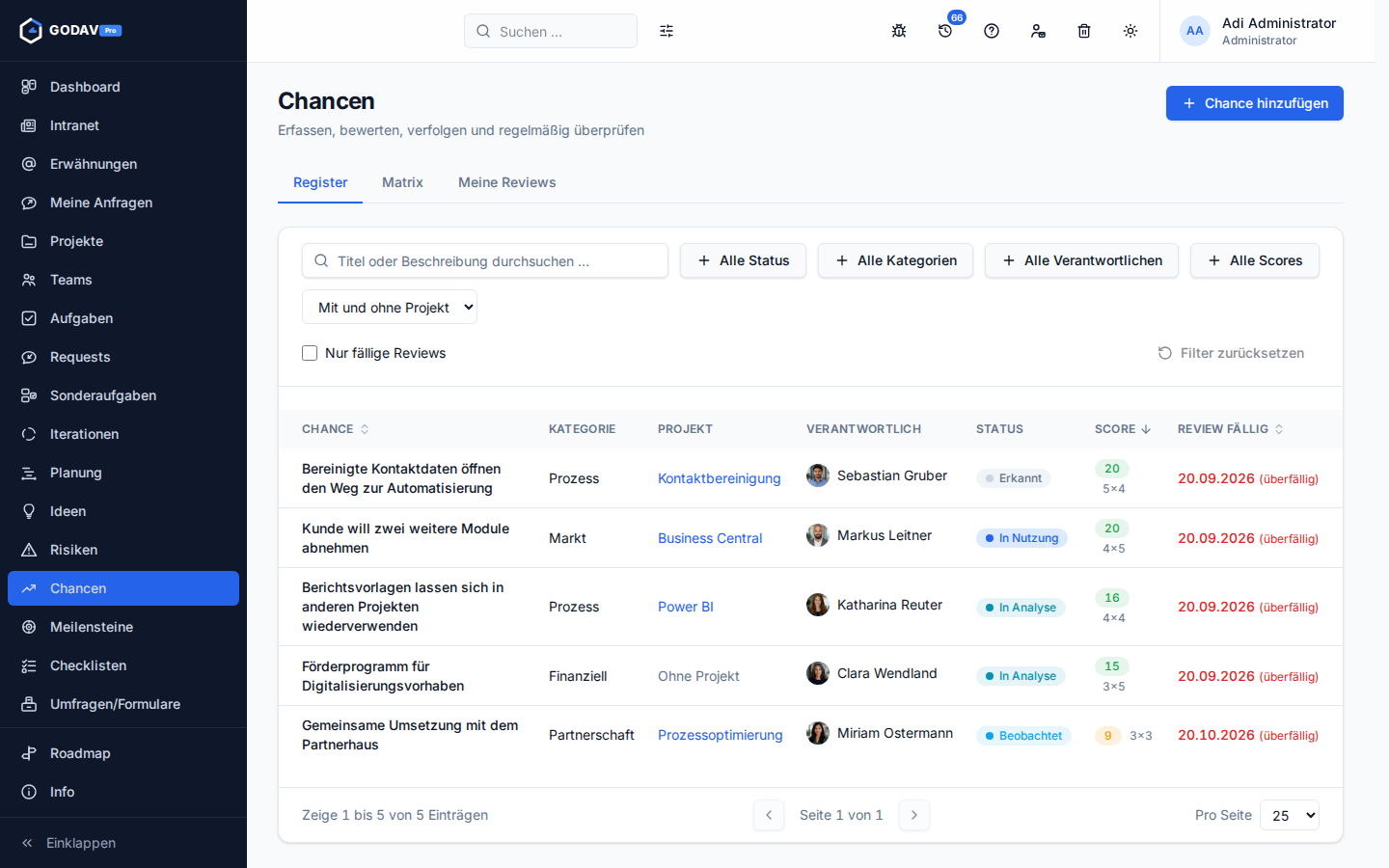
Task: Open the Mit und ohne Projekt dropdown
Action: (390, 308)
